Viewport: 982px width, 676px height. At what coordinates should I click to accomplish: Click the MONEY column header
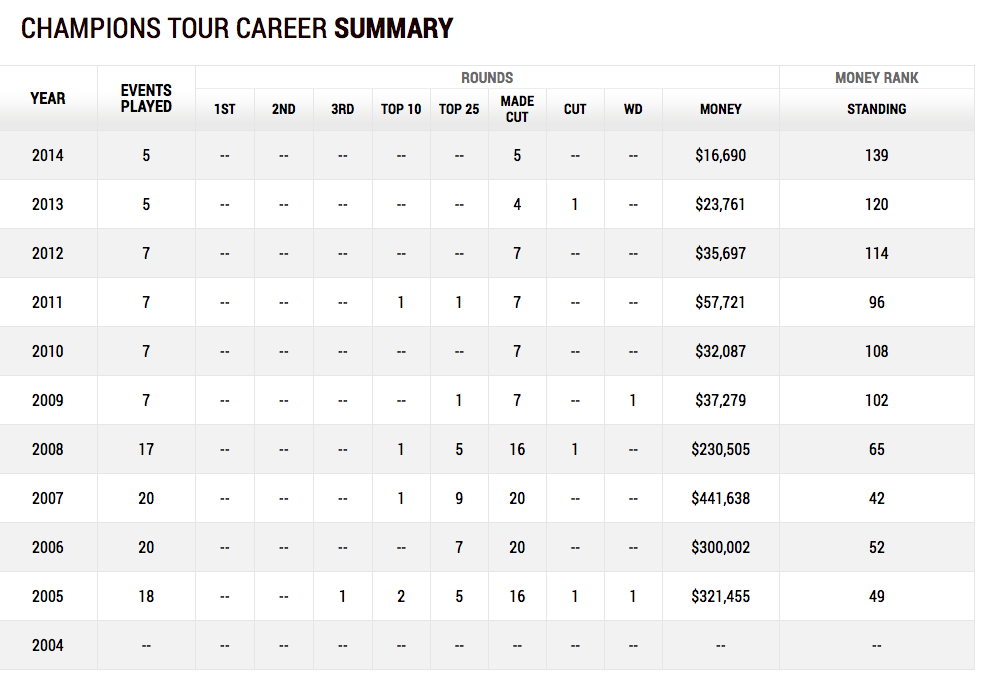pos(720,109)
